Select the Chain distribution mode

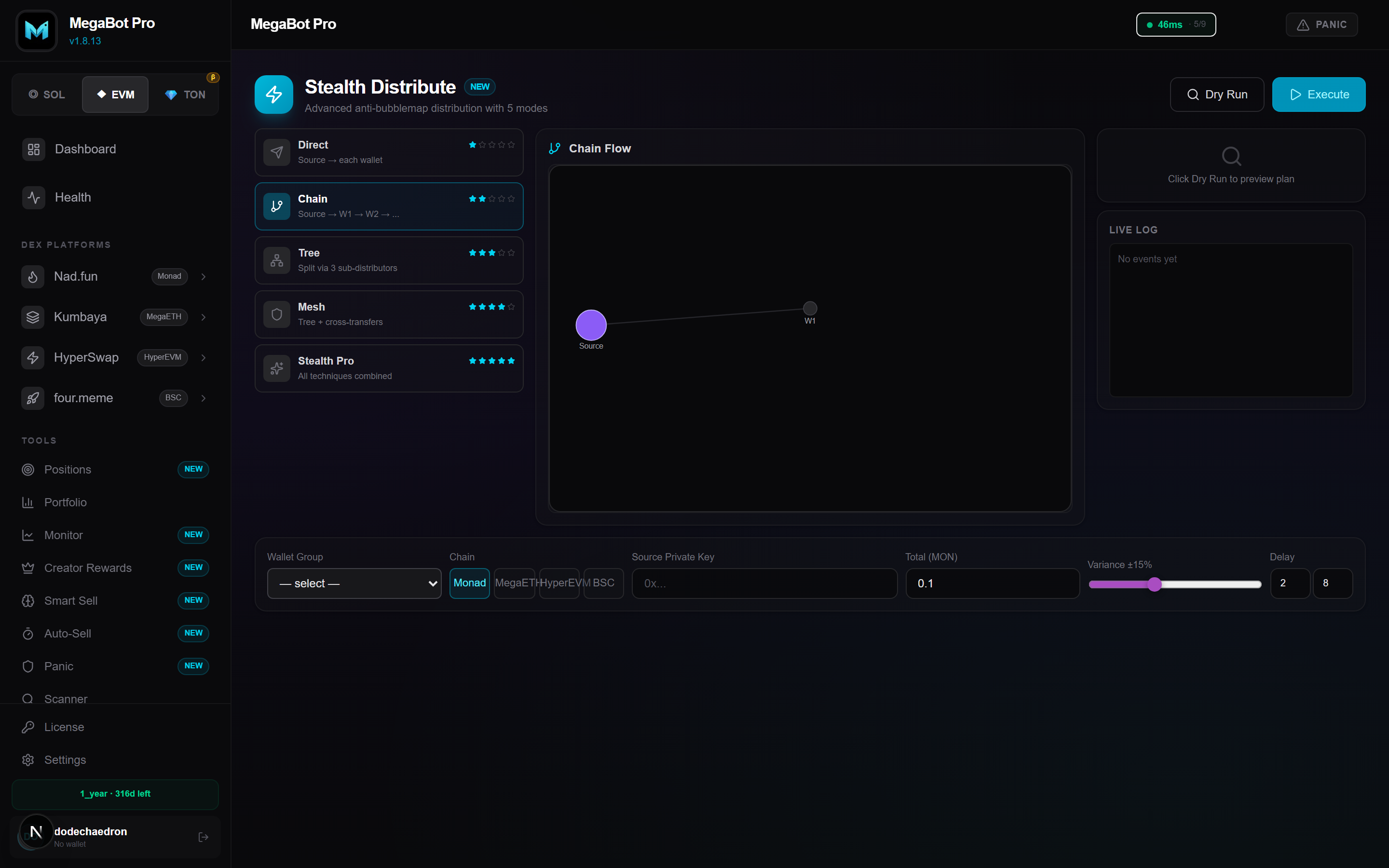click(x=389, y=206)
